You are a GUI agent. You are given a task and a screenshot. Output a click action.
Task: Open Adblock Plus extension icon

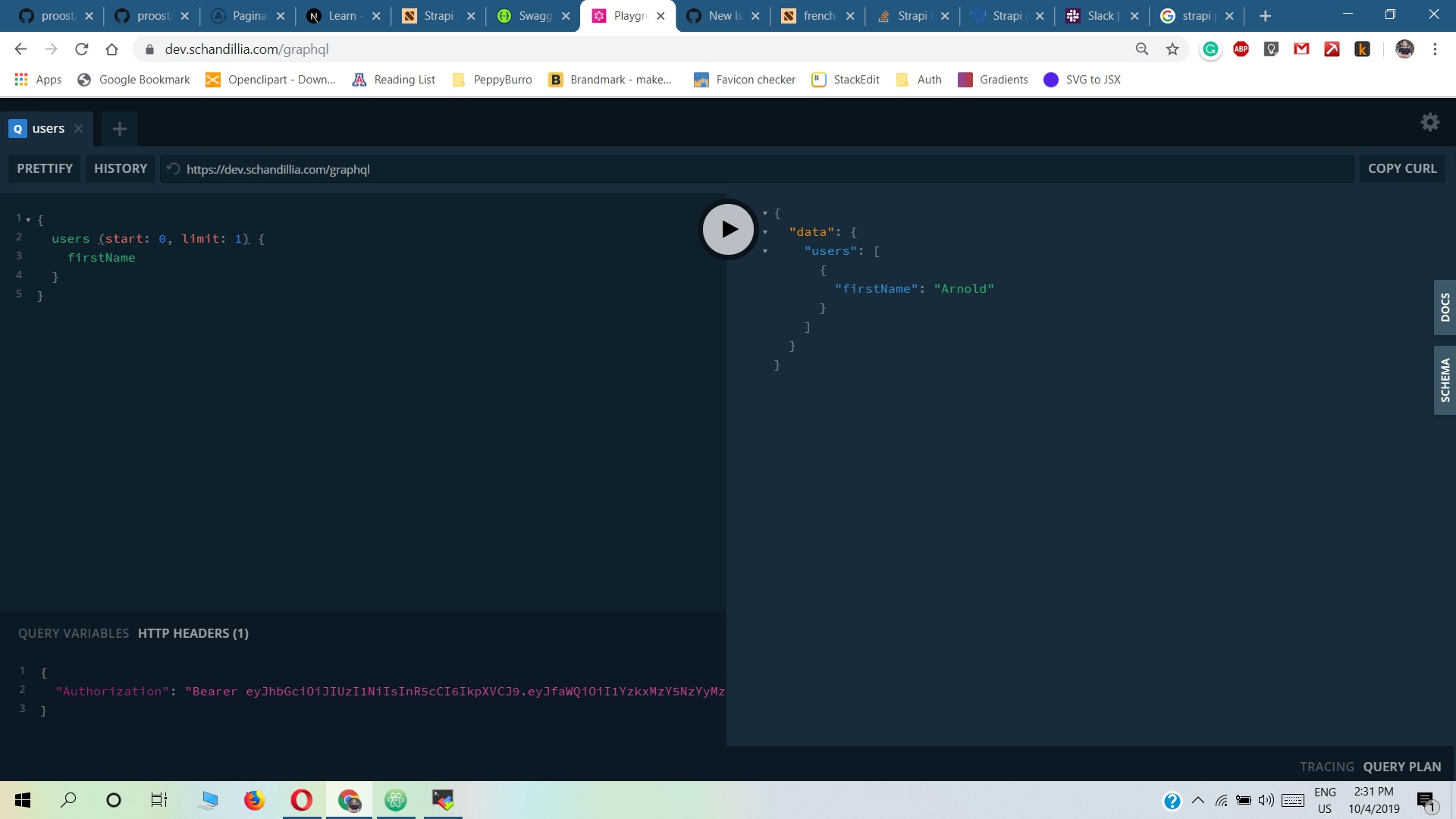(x=1241, y=49)
